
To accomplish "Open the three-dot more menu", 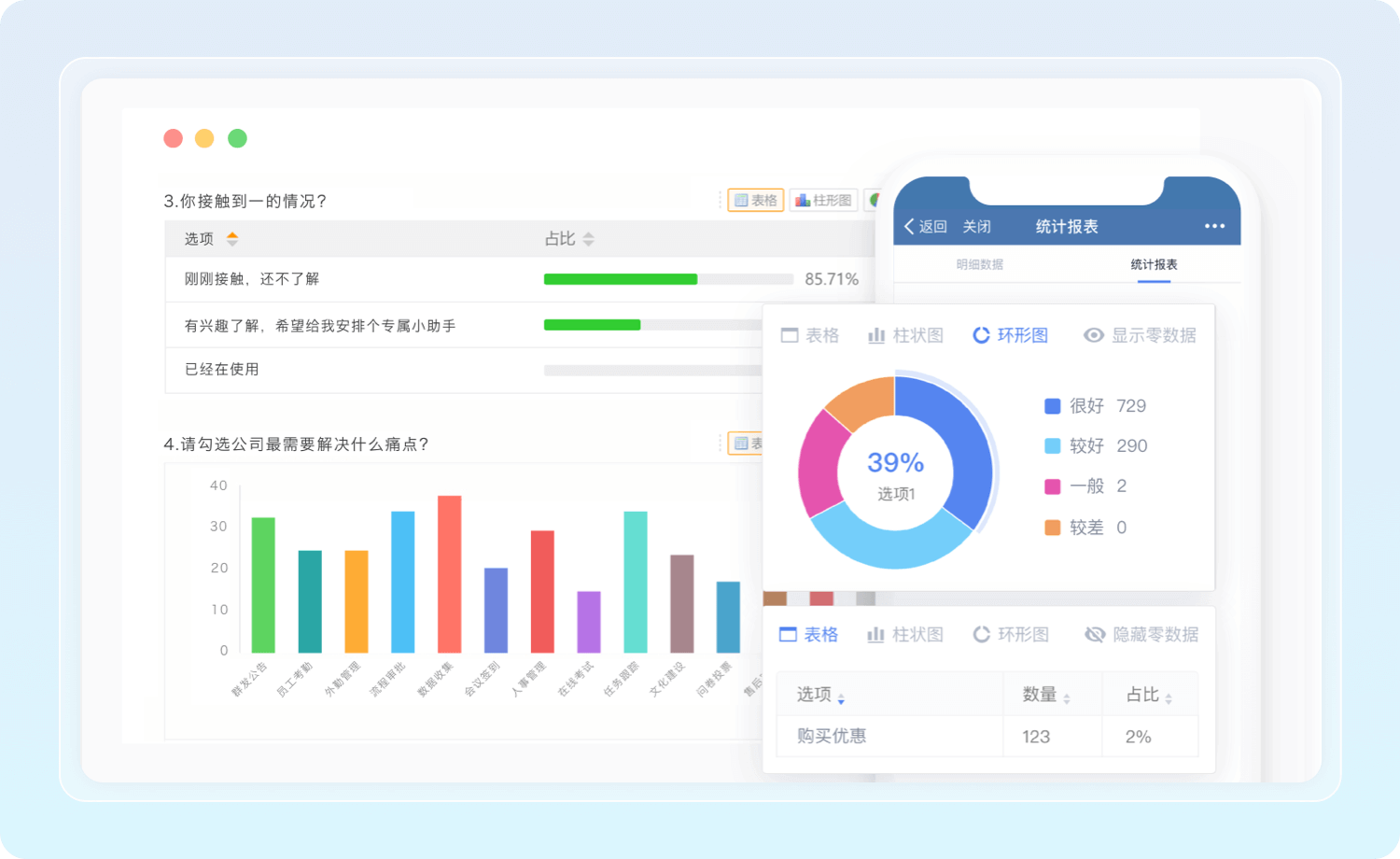I will point(1213,226).
